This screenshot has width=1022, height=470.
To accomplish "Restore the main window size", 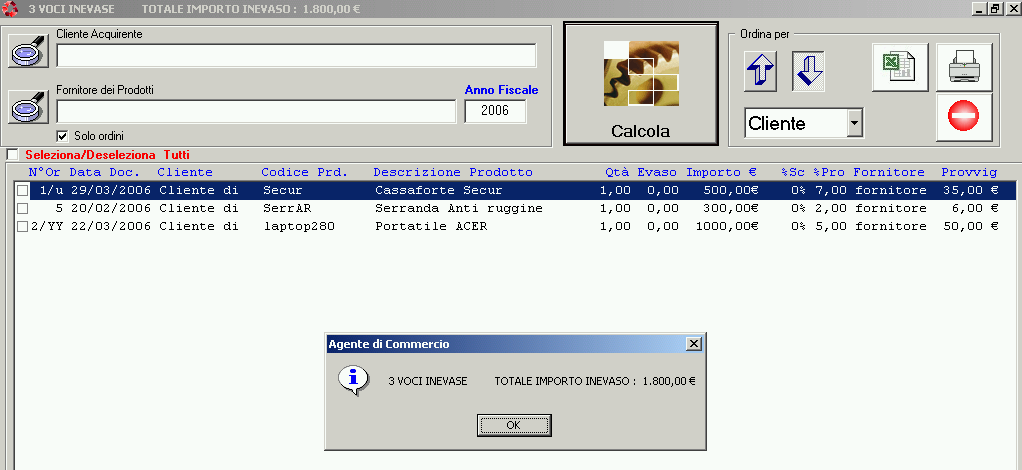I will click(995, 8).
